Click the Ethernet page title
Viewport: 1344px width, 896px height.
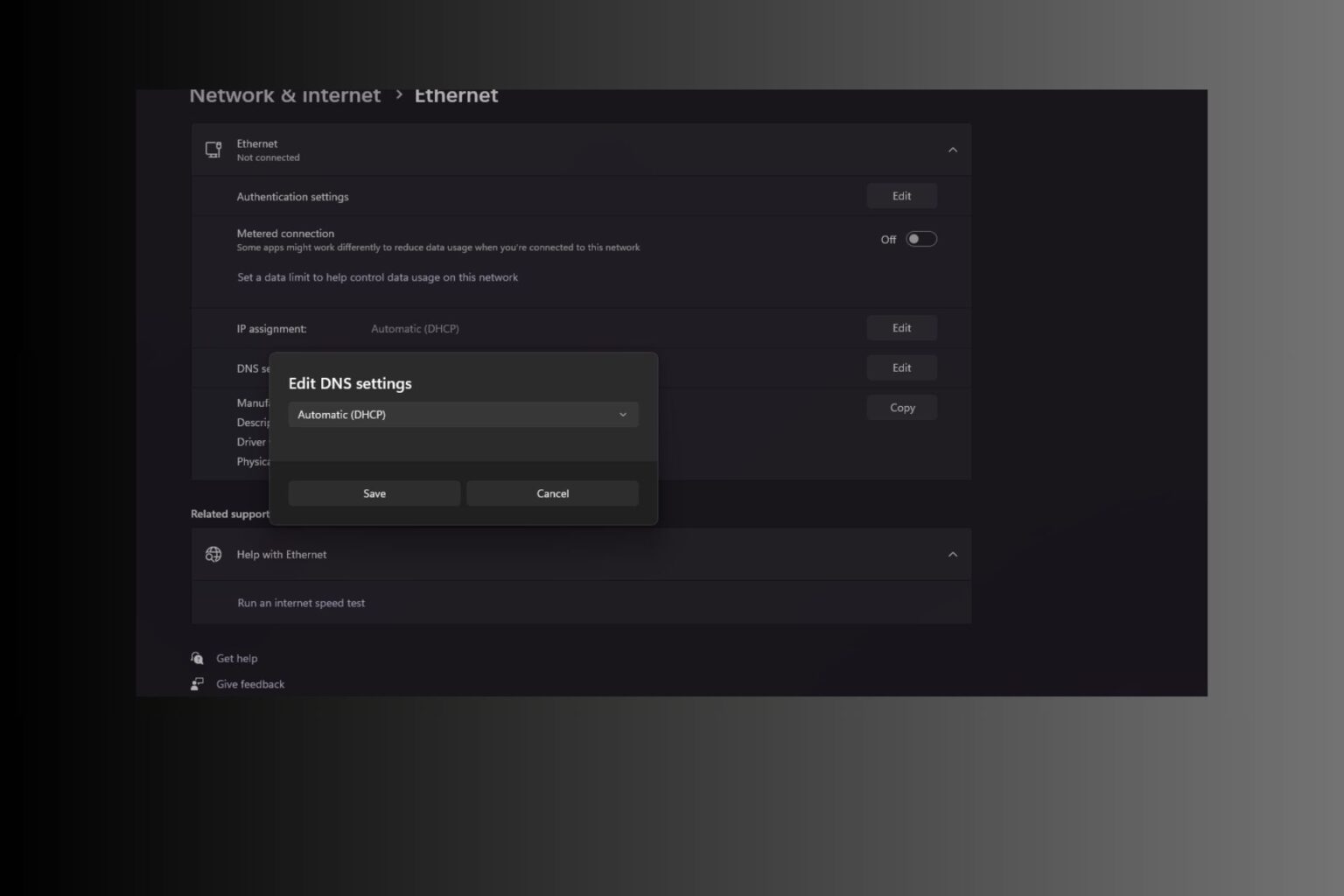point(456,96)
